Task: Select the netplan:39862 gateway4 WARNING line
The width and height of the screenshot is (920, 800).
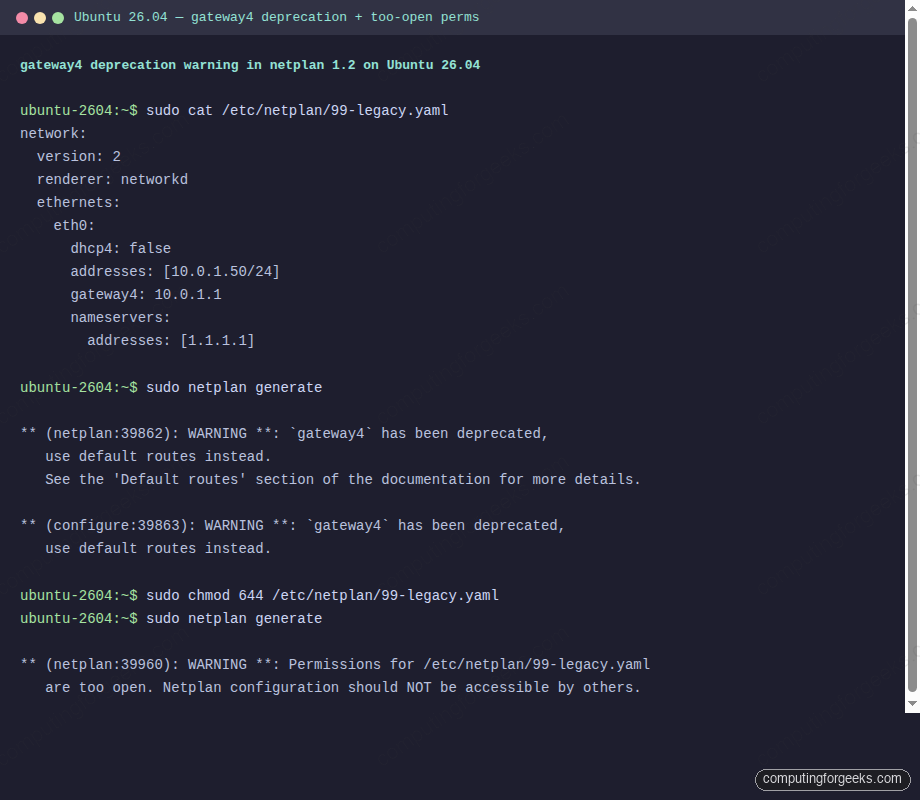Action: tap(284, 433)
